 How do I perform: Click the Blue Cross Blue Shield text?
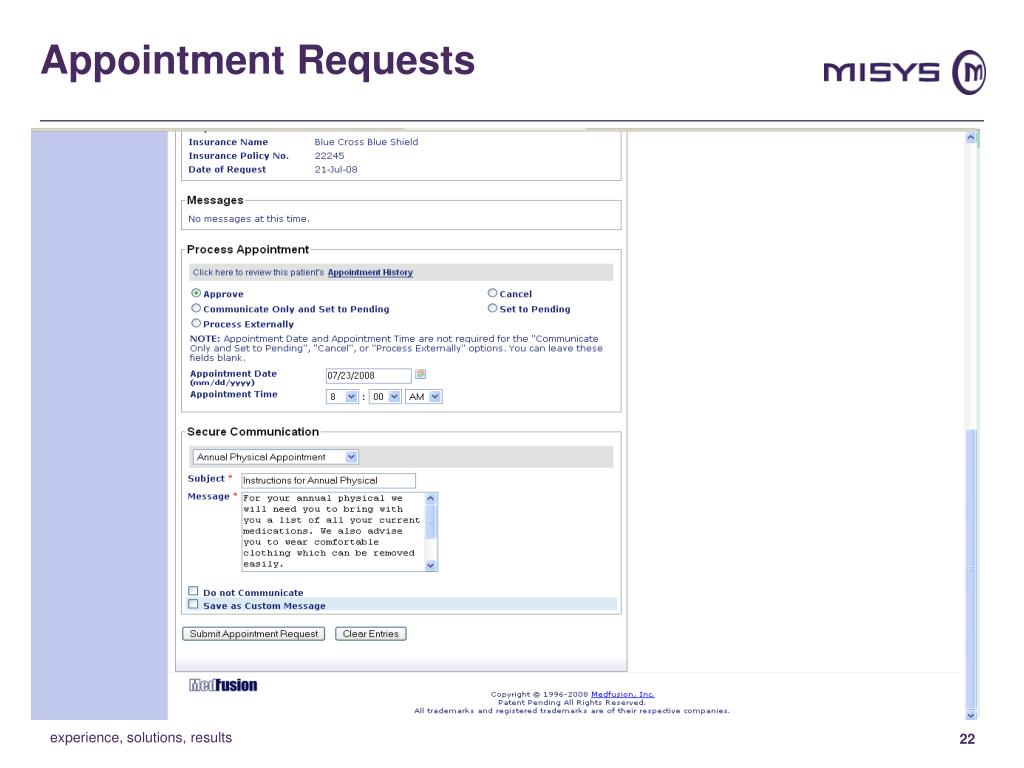click(366, 142)
